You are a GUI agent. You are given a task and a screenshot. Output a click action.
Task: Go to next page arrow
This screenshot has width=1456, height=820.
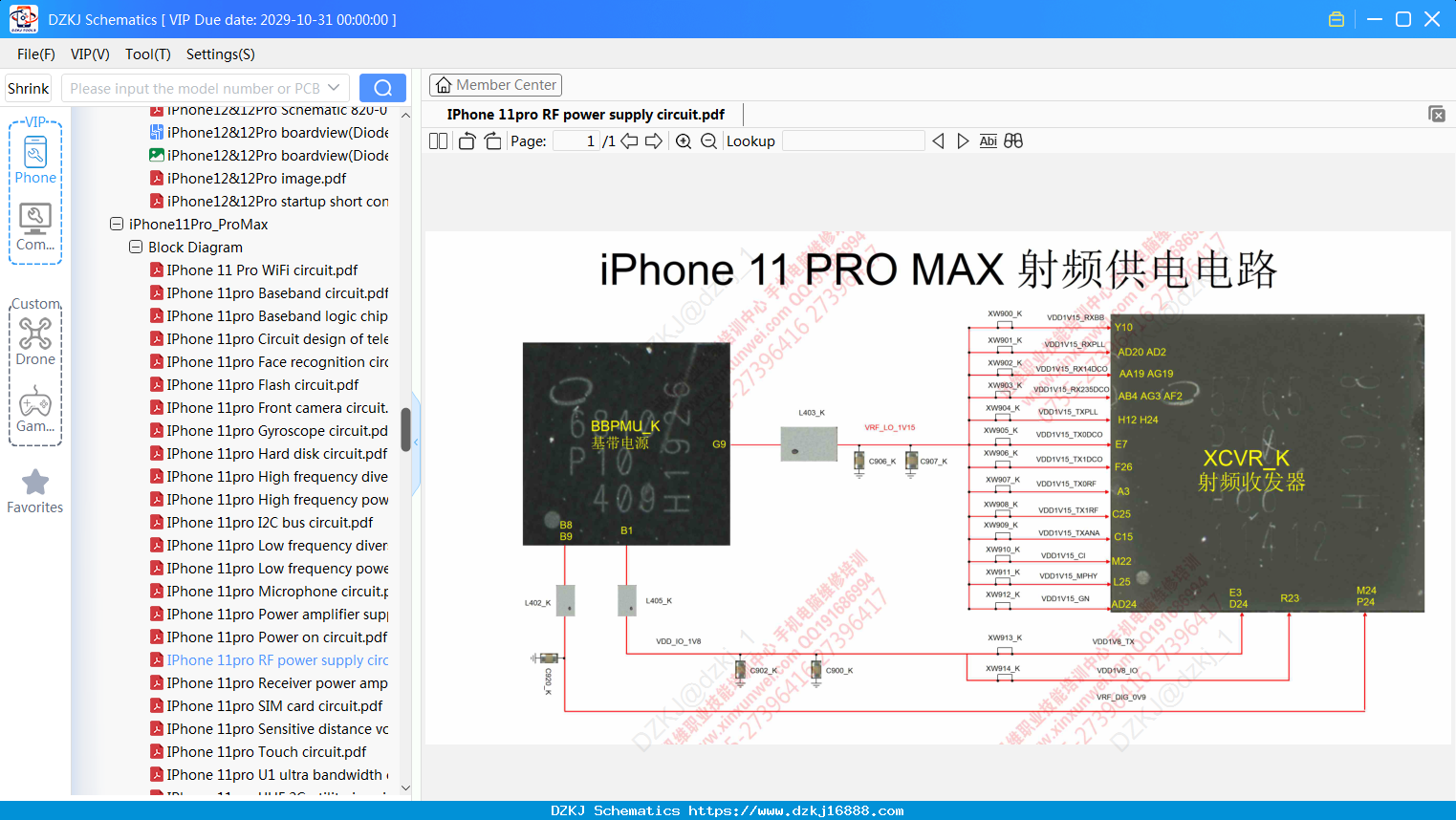coord(654,141)
